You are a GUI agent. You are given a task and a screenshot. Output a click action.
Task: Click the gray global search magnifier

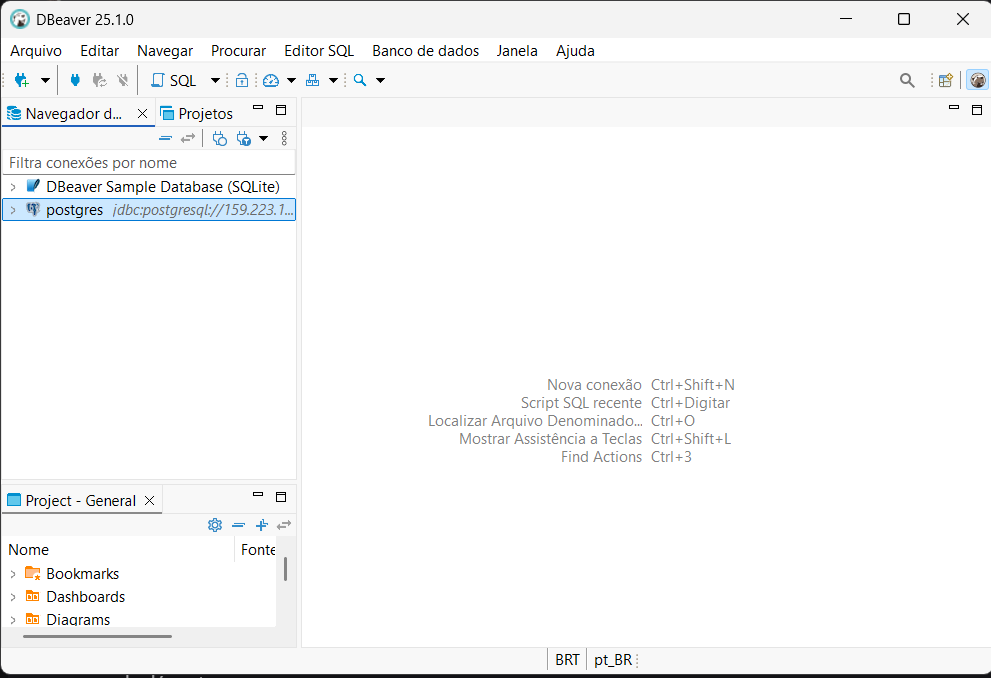pyautogui.click(x=907, y=80)
